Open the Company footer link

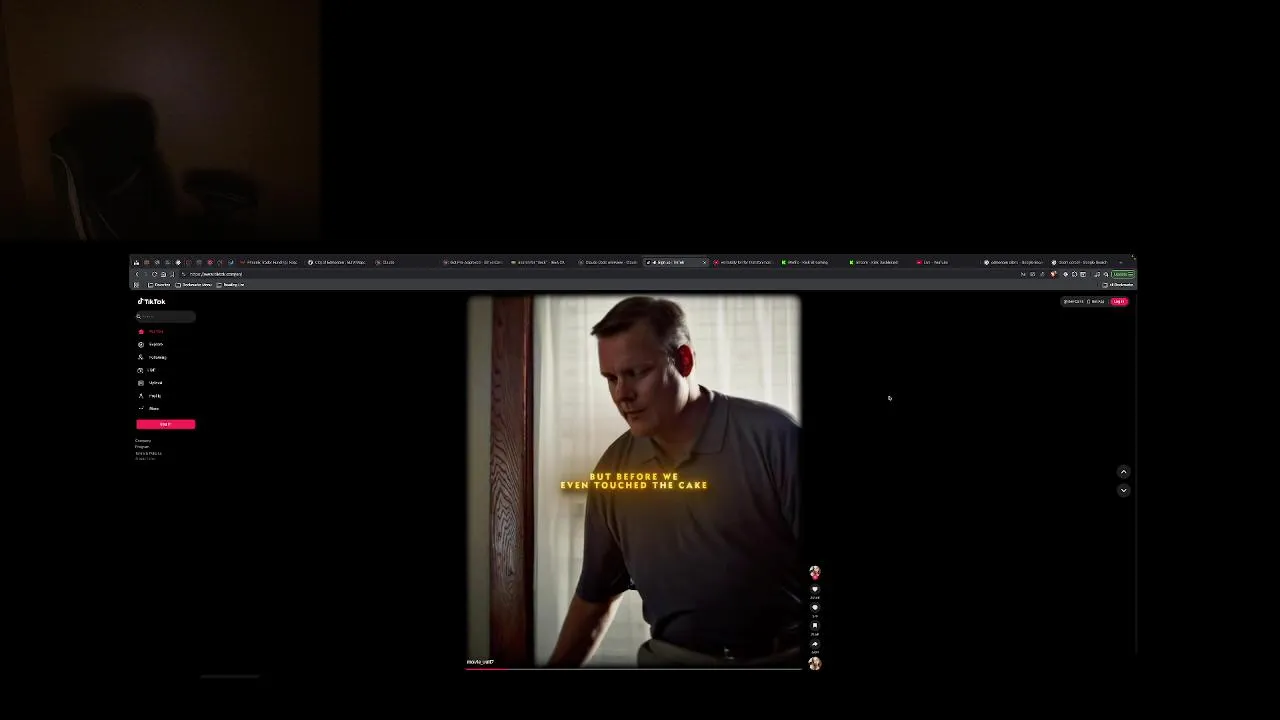pos(143,441)
